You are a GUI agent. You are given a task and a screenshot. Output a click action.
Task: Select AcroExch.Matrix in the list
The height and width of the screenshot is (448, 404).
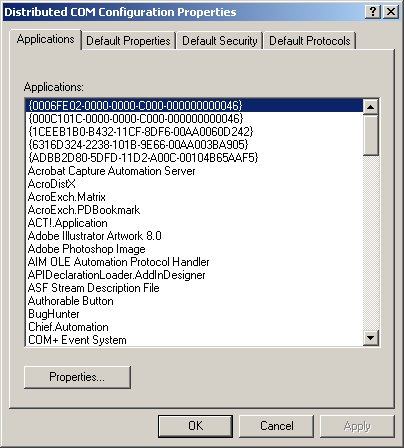tap(194, 197)
